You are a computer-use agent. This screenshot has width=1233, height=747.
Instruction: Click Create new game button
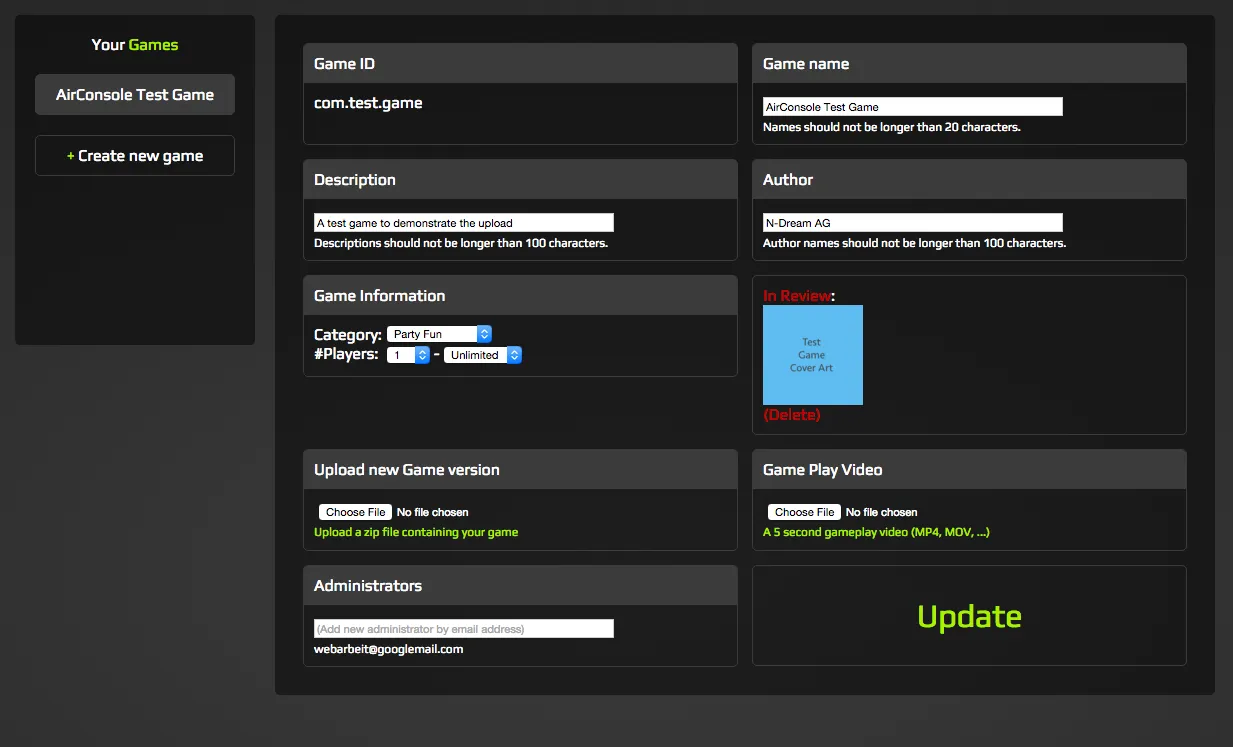tap(135, 156)
